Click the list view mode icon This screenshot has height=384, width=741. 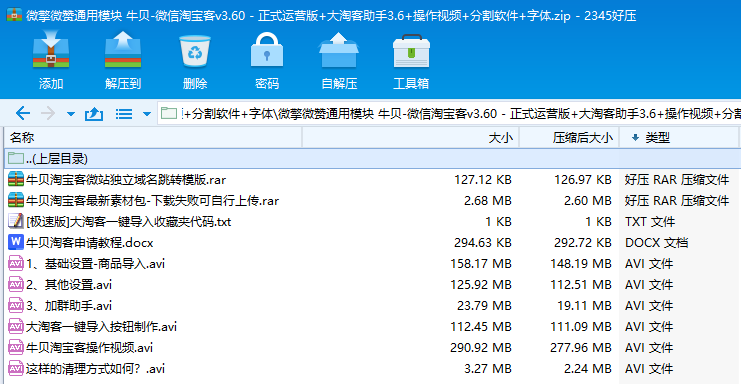pyautogui.click(x=124, y=114)
